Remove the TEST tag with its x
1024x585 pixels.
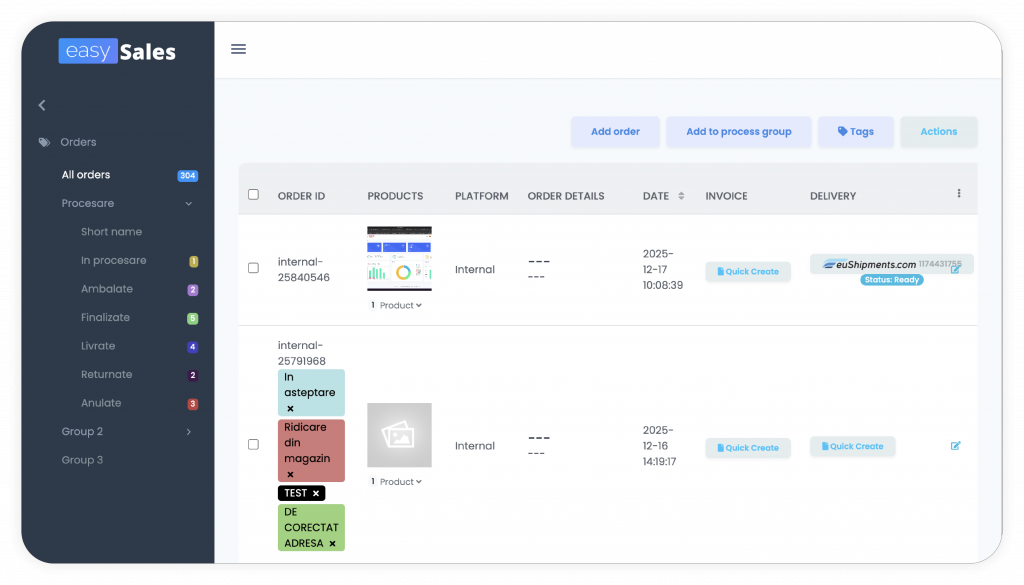click(x=316, y=493)
